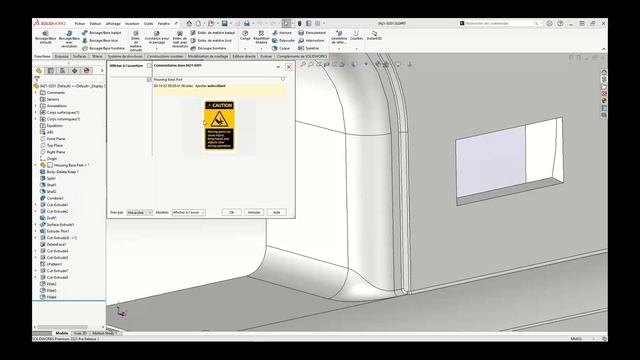Select the Symétrie mirror tool
Image resolution: width=640 pixels, height=360 pixels.
[x=309, y=48]
